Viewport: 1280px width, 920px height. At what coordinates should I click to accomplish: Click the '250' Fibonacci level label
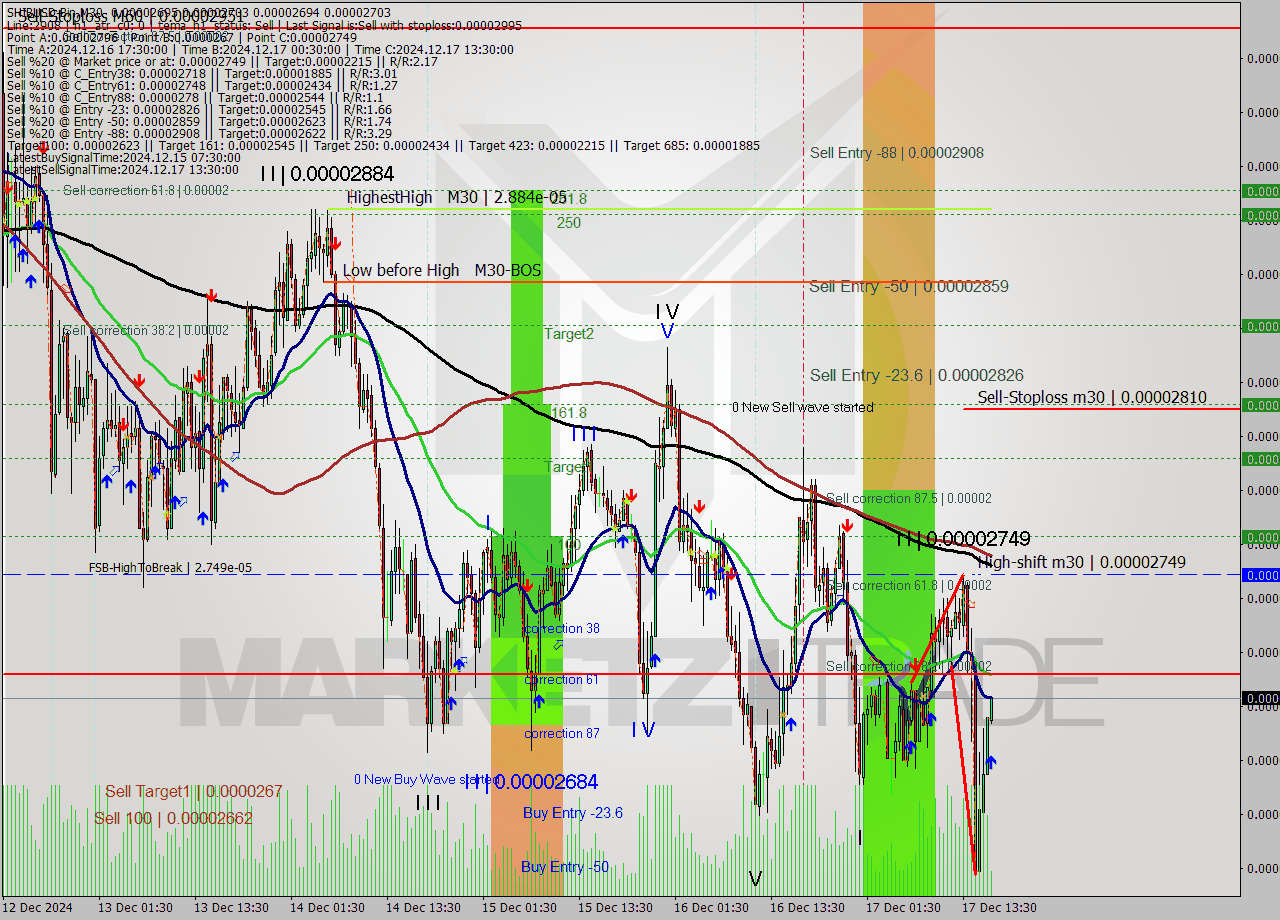coord(569,223)
